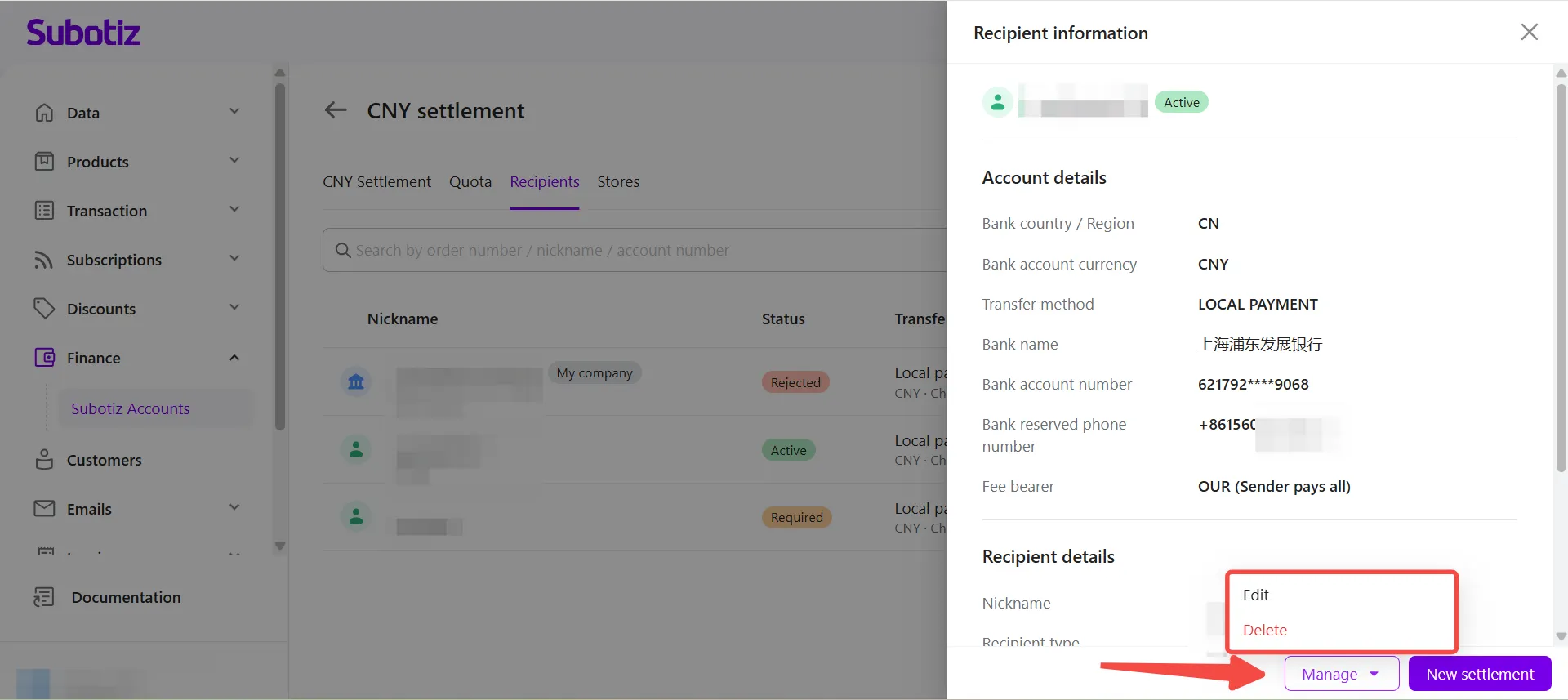
Task: Open Subotiz Accounts in sidebar
Action: 155,408
